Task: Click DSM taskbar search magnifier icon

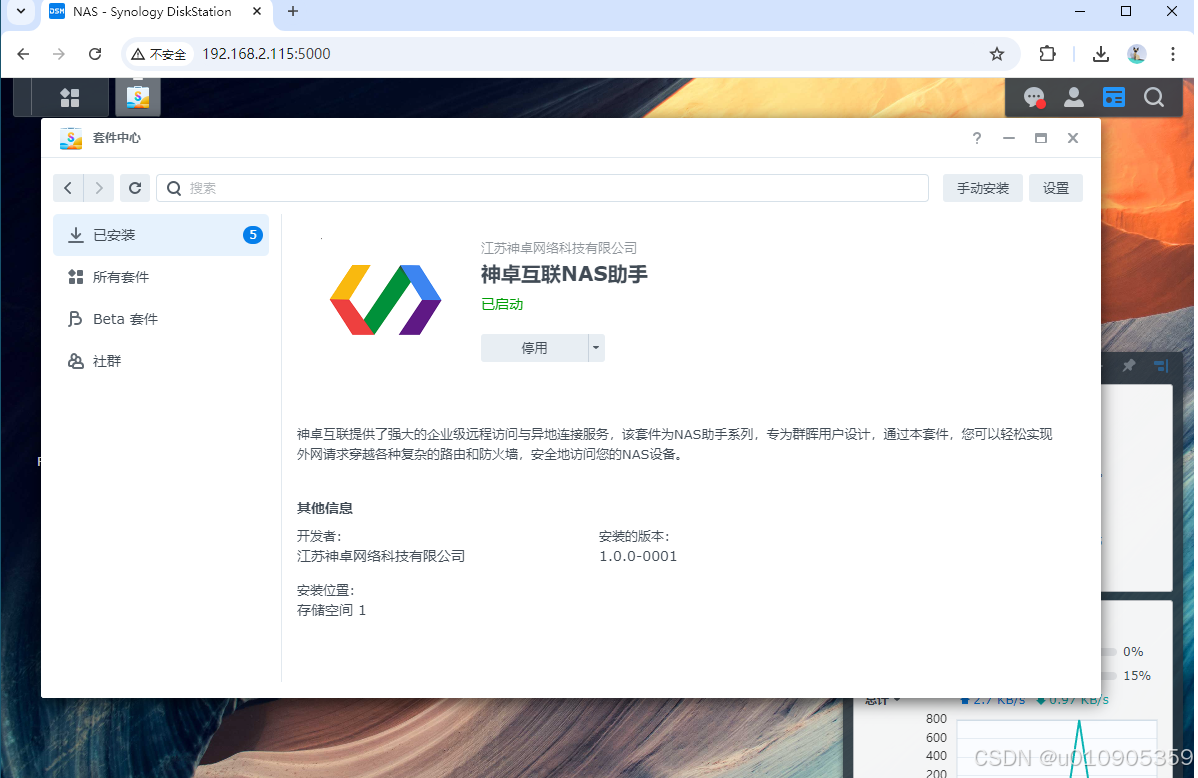Action: [1154, 97]
